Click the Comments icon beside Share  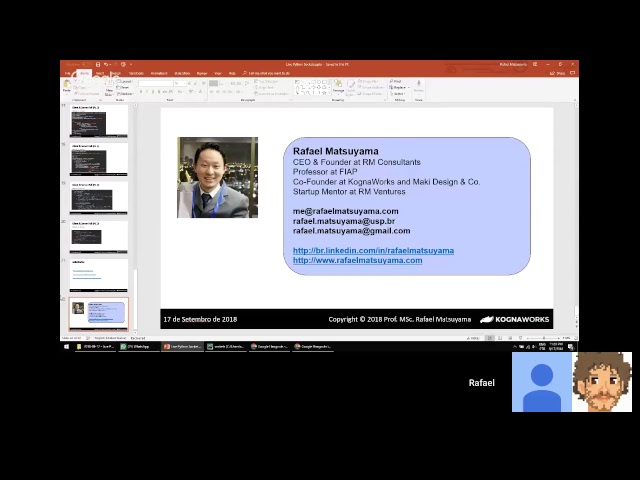click(572, 73)
